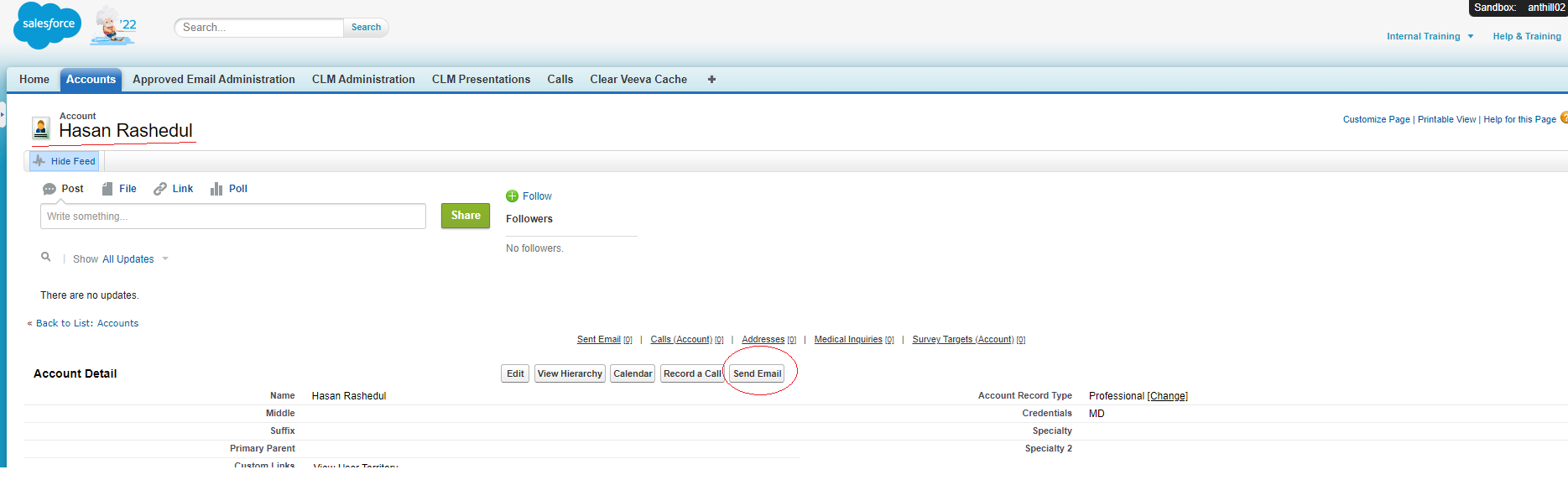Expand the collapsed left sidebar handle
The height and width of the screenshot is (501, 1568).
(x=3, y=113)
